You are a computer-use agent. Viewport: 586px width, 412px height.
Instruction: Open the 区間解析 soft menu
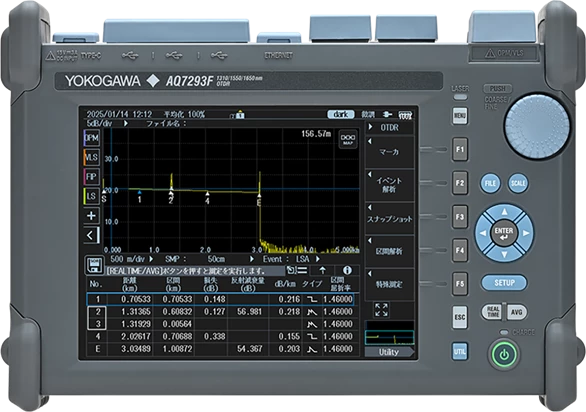click(389, 251)
